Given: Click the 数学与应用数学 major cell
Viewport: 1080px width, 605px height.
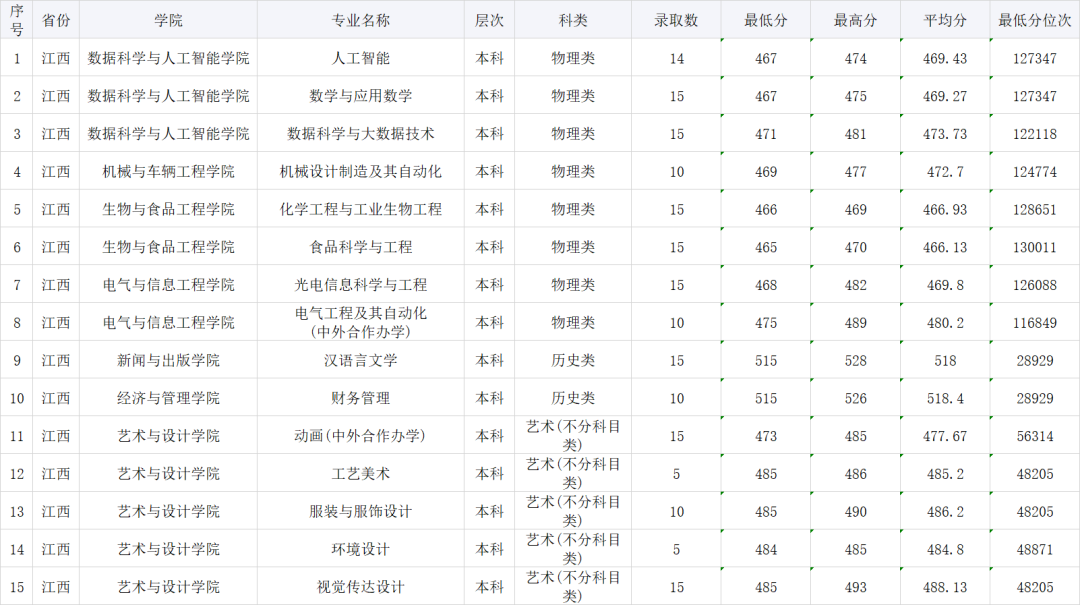Looking at the screenshot, I should [x=360, y=96].
